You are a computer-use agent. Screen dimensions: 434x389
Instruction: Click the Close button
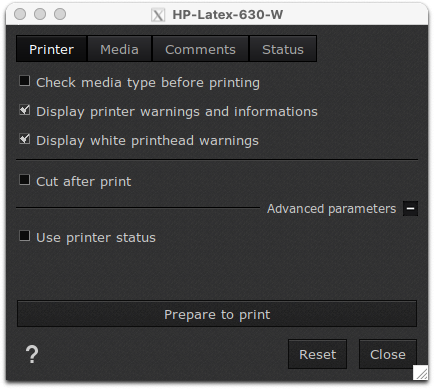click(388, 354)
